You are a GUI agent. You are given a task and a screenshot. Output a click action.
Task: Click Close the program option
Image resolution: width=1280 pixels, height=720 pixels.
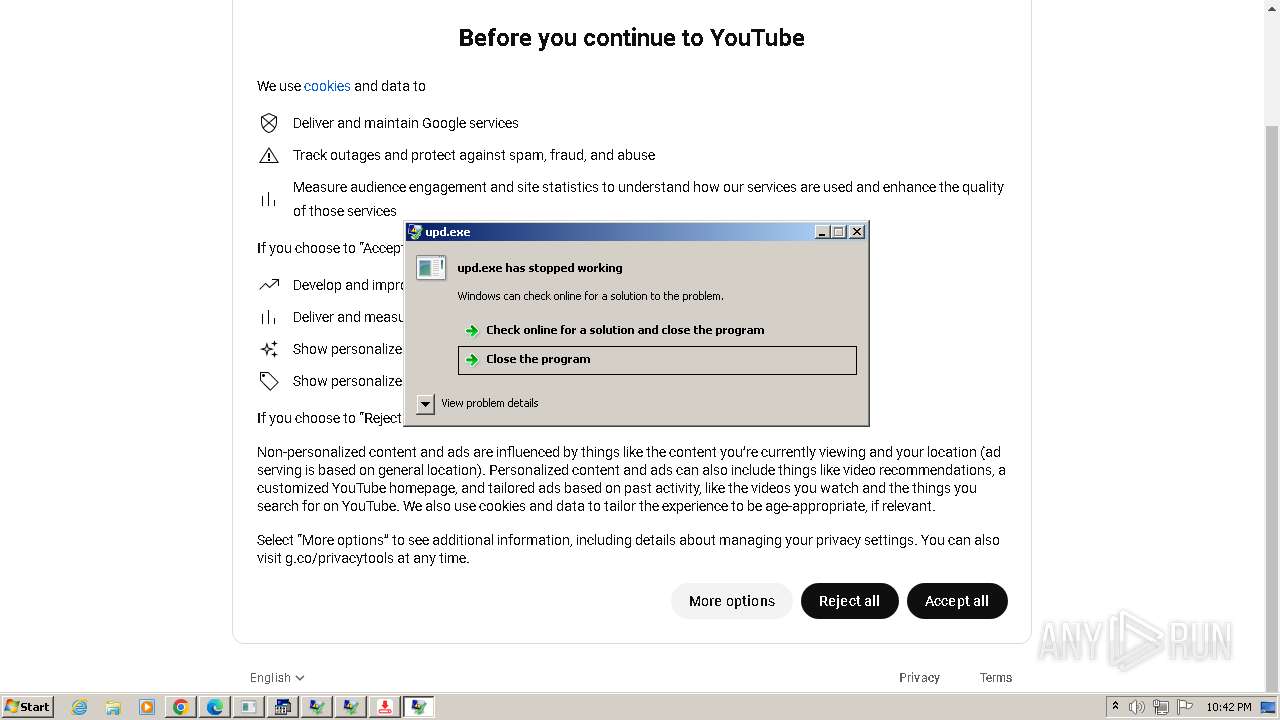[x=657, y=360]
